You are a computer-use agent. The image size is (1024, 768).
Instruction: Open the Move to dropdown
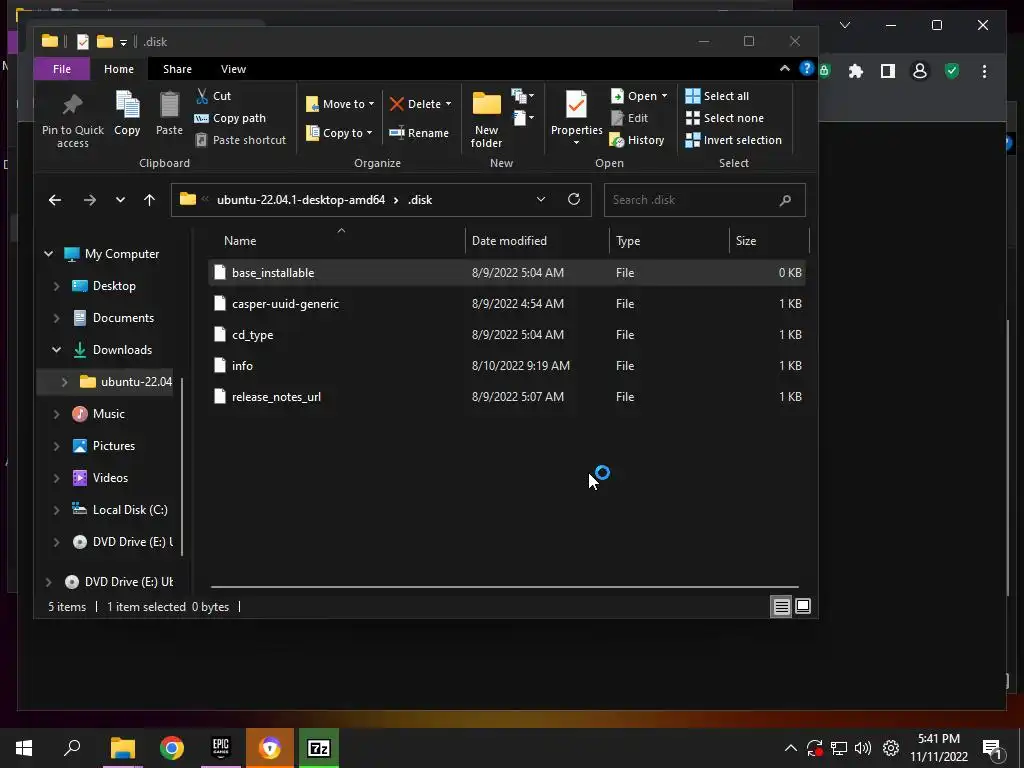click(x=340, y=104)
